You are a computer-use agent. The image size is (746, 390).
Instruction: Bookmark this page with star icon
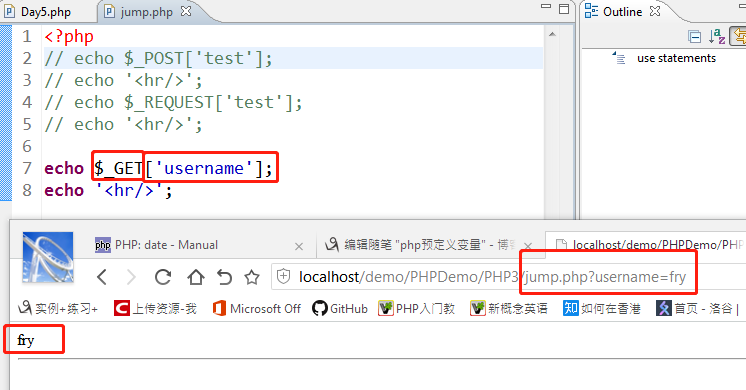click(252, 277)
